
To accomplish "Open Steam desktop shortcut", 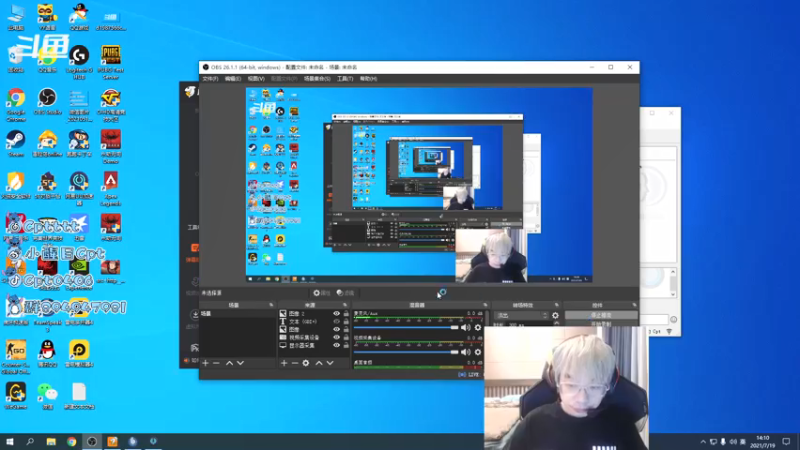I will tap(16, 143).
